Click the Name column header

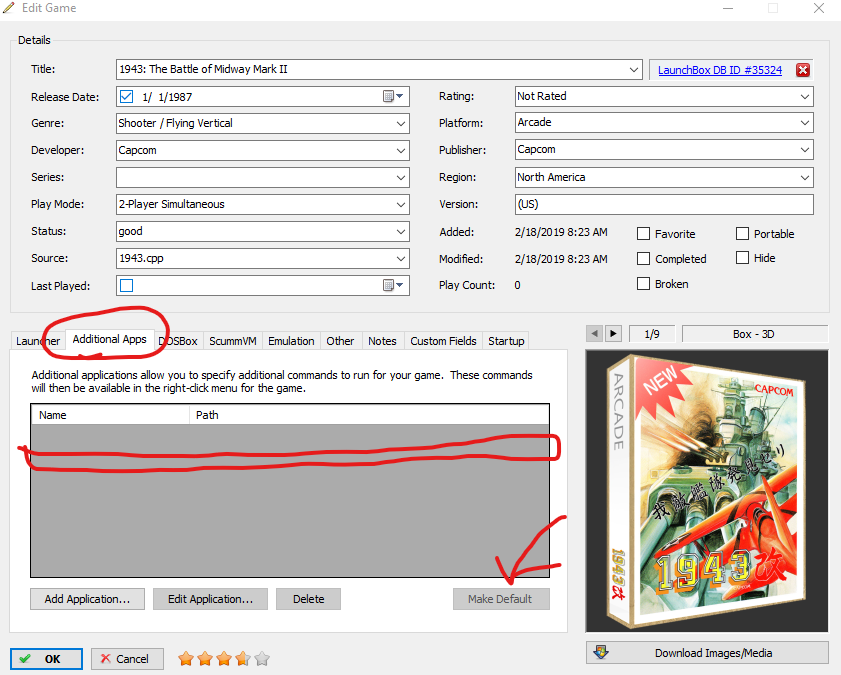pos(110,415)
